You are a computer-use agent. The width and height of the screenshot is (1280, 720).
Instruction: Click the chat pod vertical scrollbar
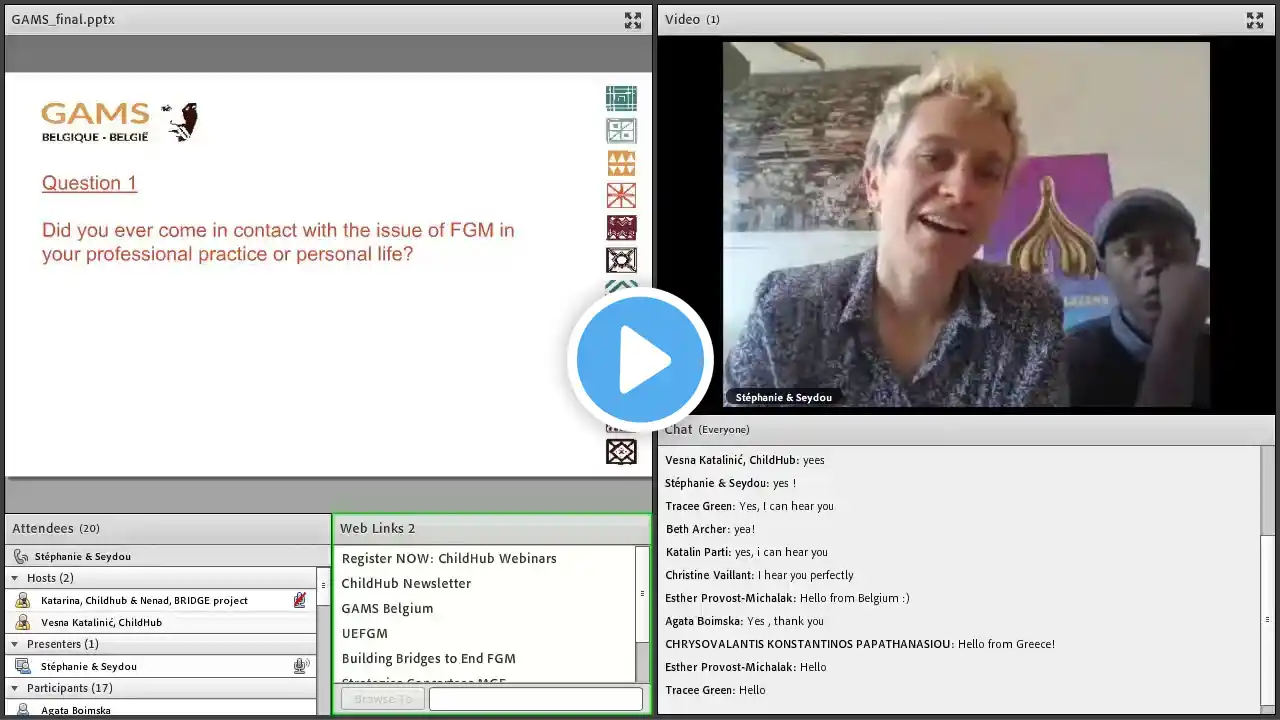[x=1268, y=578]
